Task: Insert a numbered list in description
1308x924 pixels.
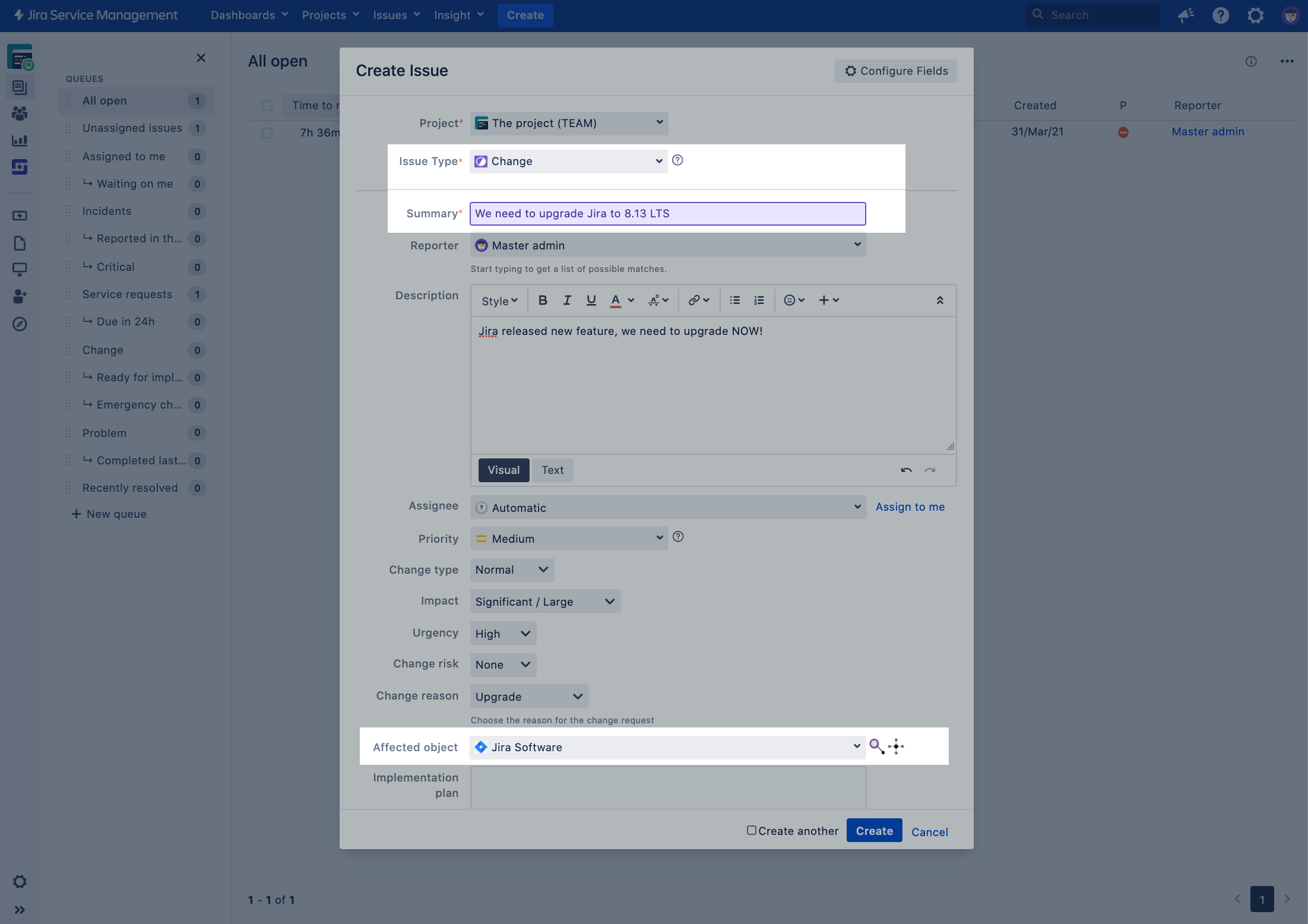Action: 759,300
